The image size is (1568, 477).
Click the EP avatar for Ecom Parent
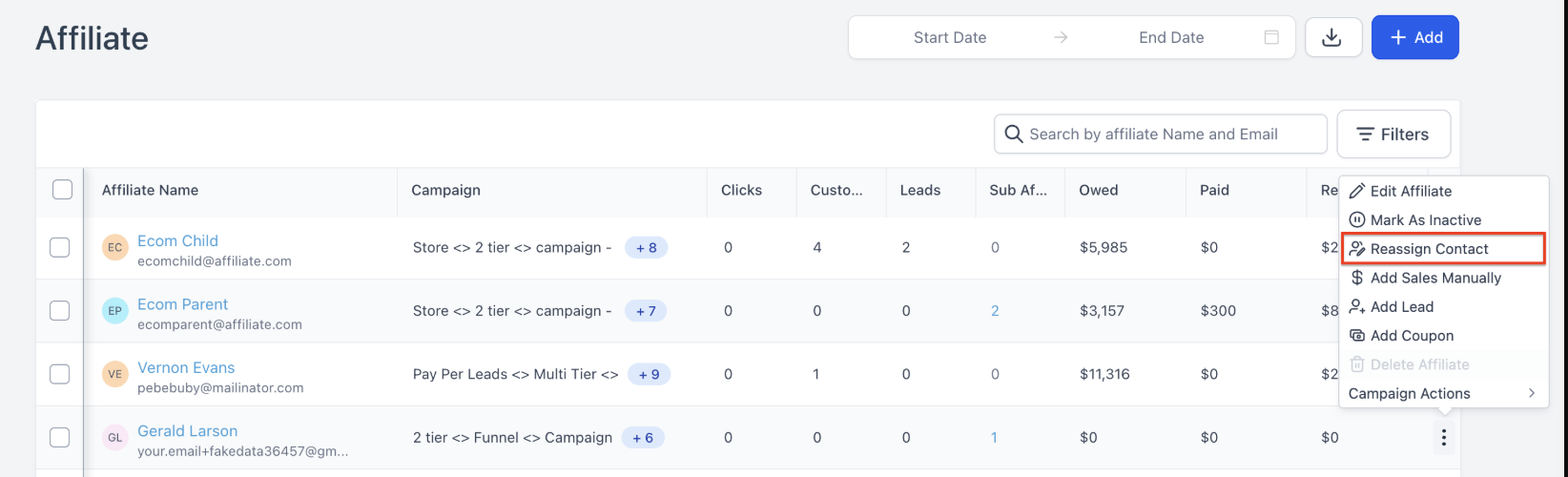pos(114,311)
